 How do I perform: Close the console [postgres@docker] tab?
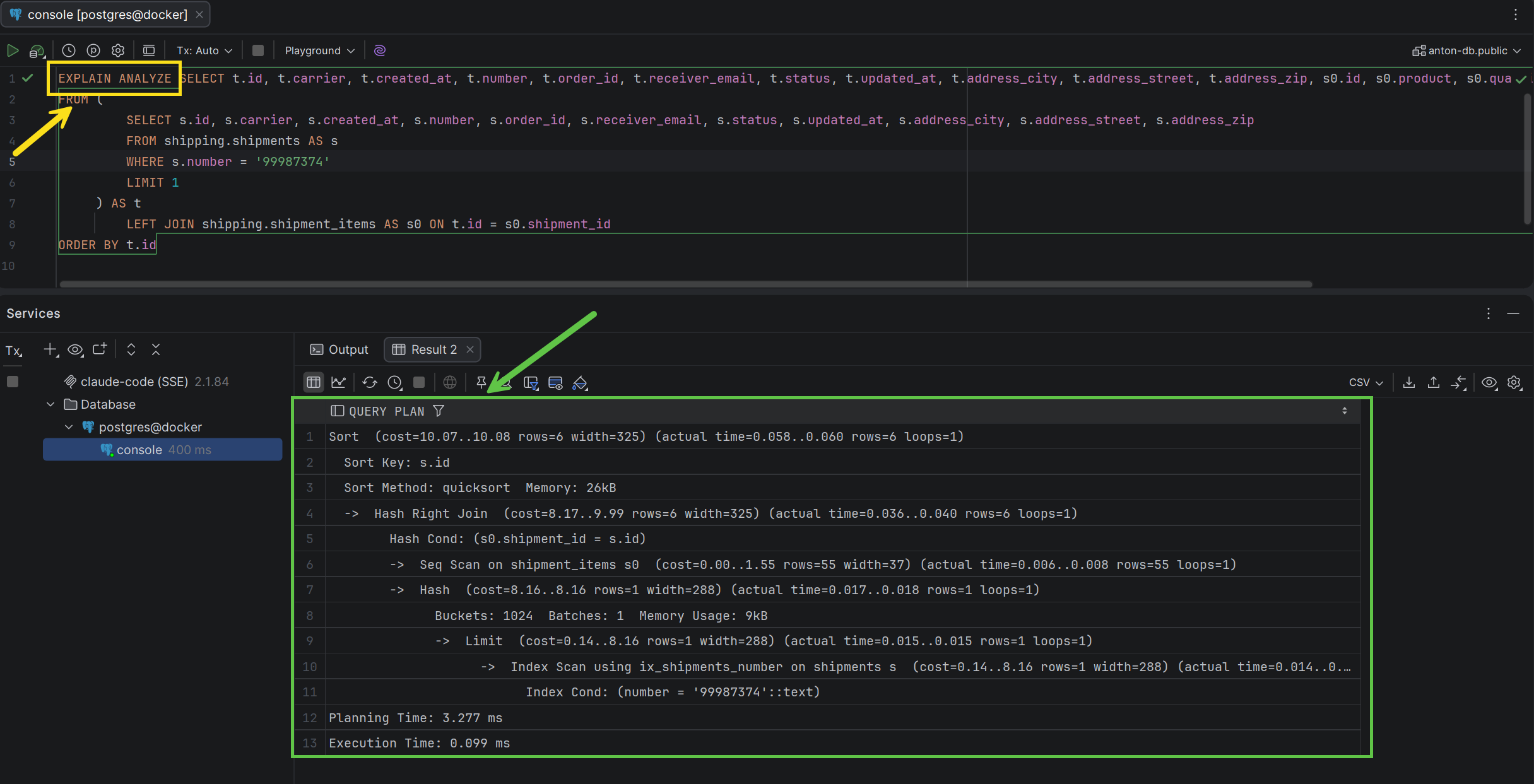coord(199,15)
